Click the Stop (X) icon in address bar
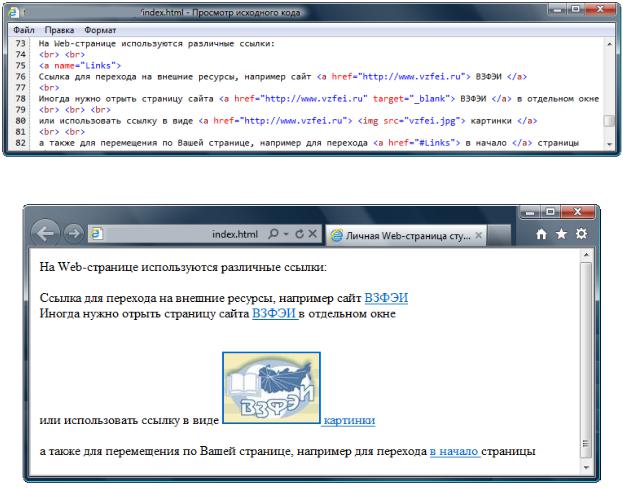623x488 pixels. pyautogui.click(x=313, y=234)
